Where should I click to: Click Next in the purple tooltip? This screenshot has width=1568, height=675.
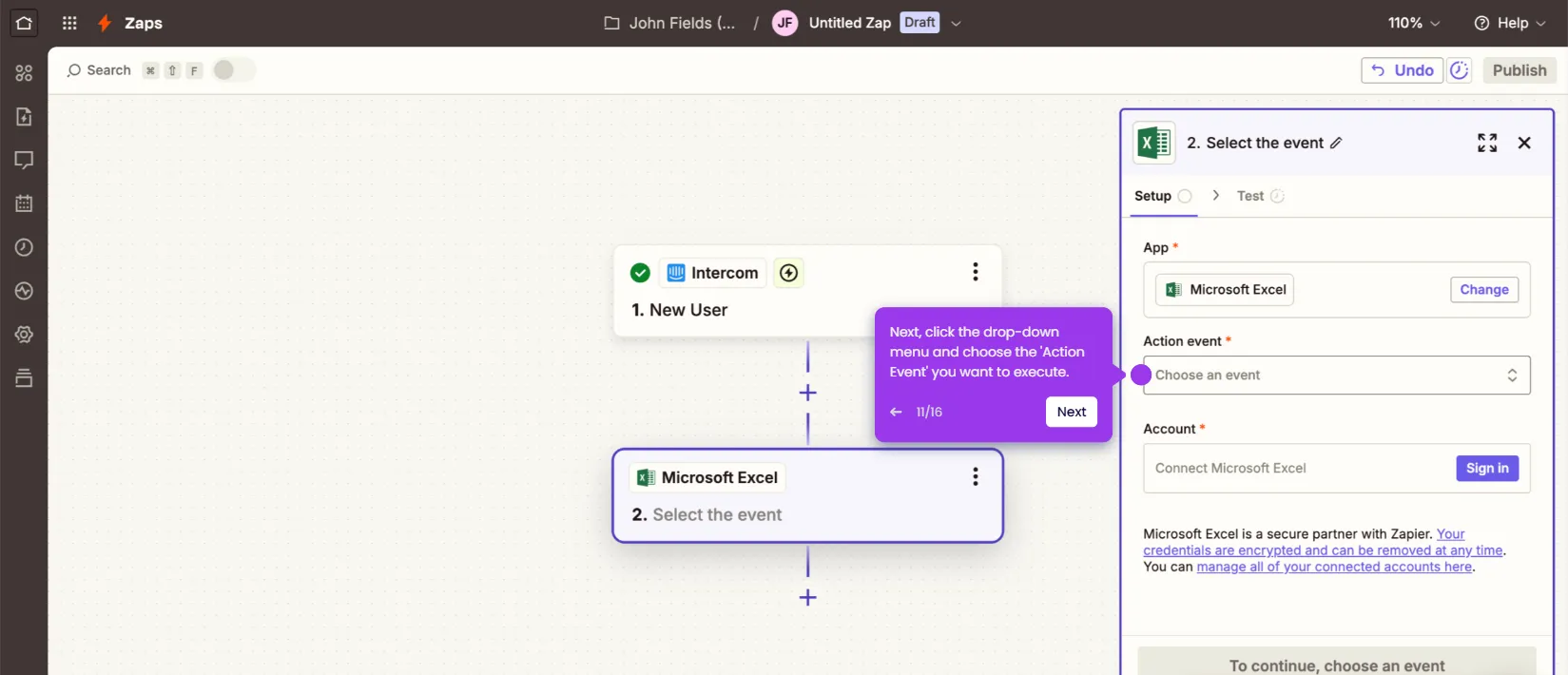point(1072,412)
